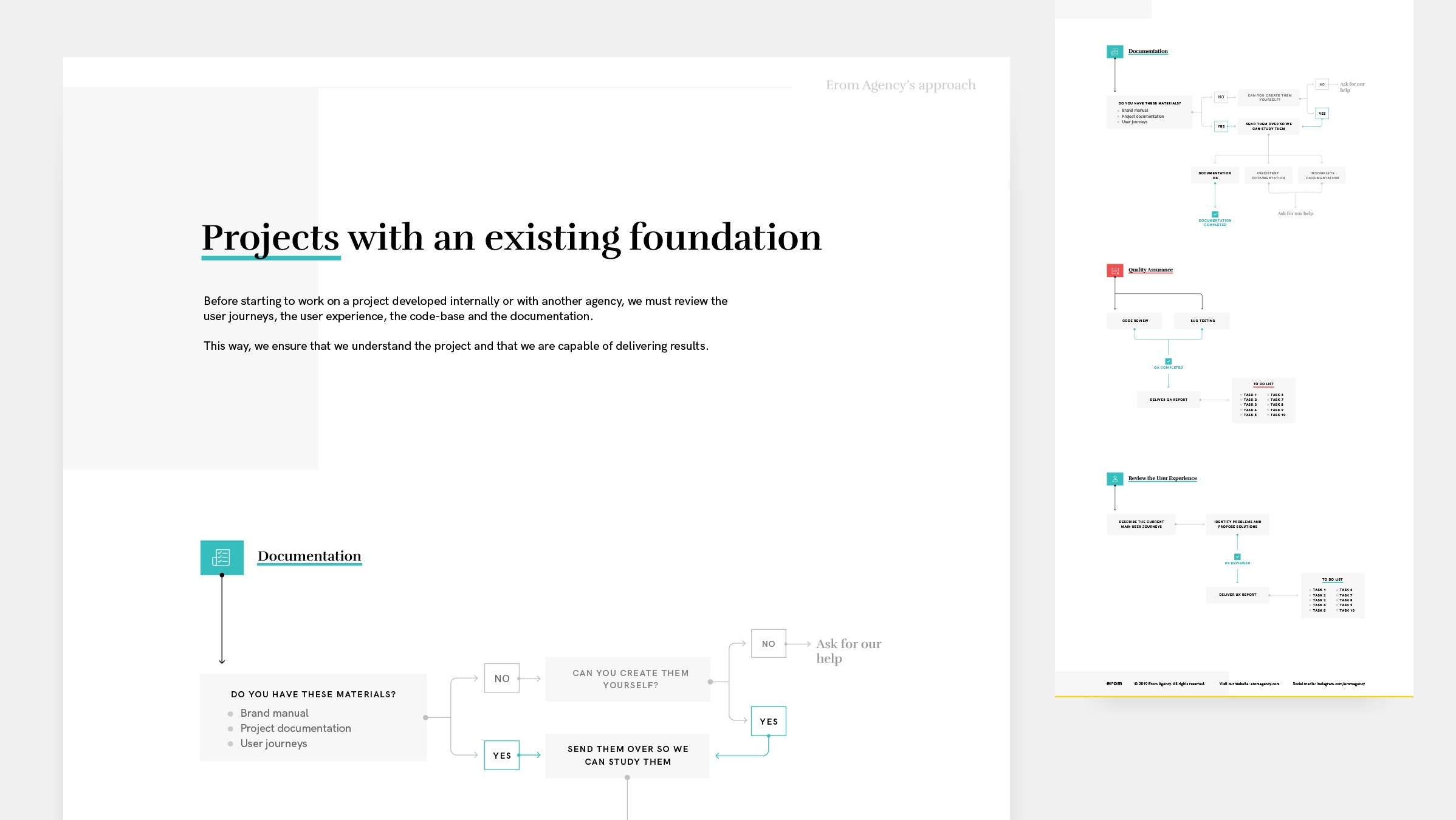Click the teal user icon beside Review the User Experience

pos(1114,479)
